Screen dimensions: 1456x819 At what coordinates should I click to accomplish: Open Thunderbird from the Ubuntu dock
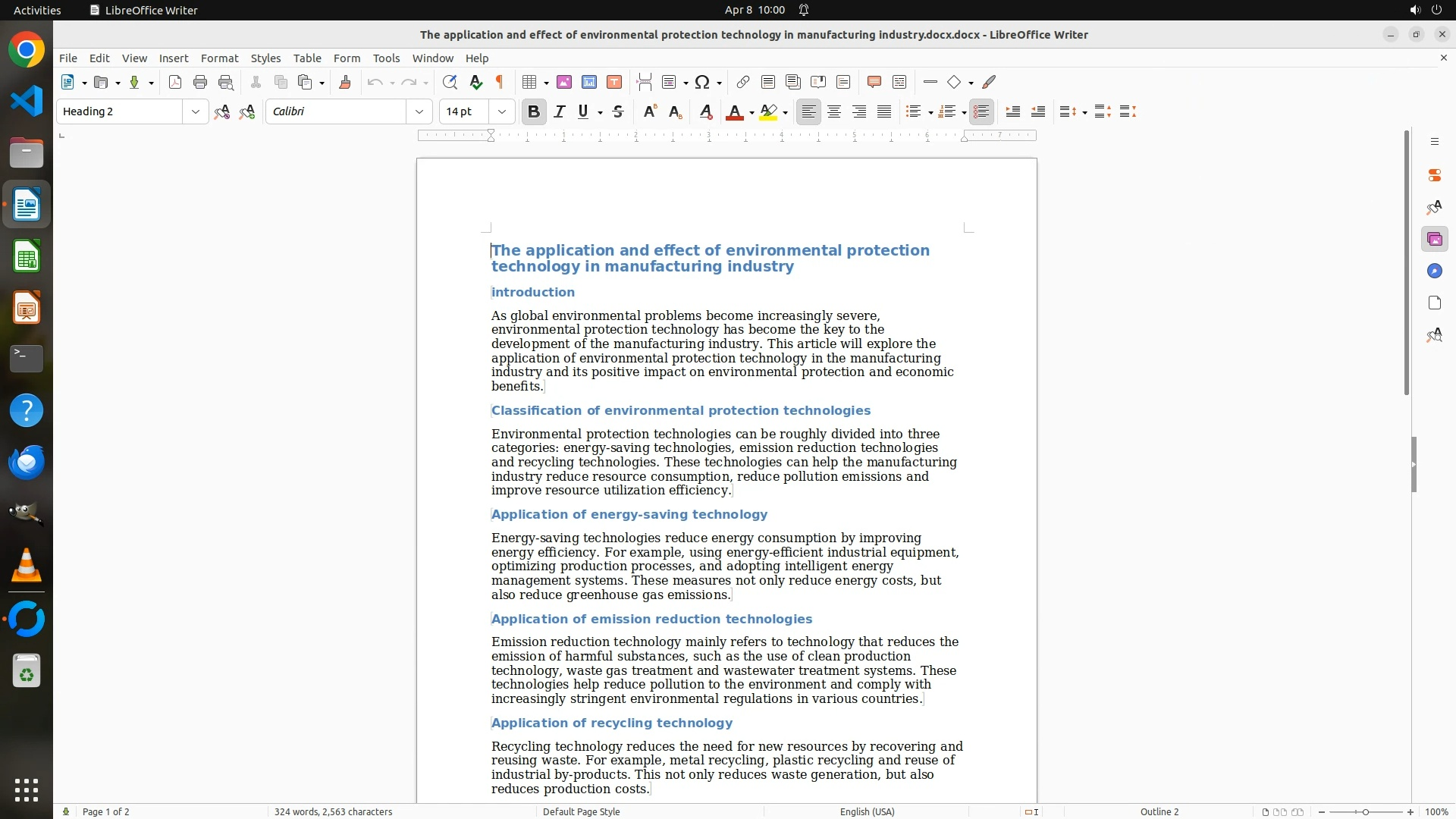click(27, 463)
